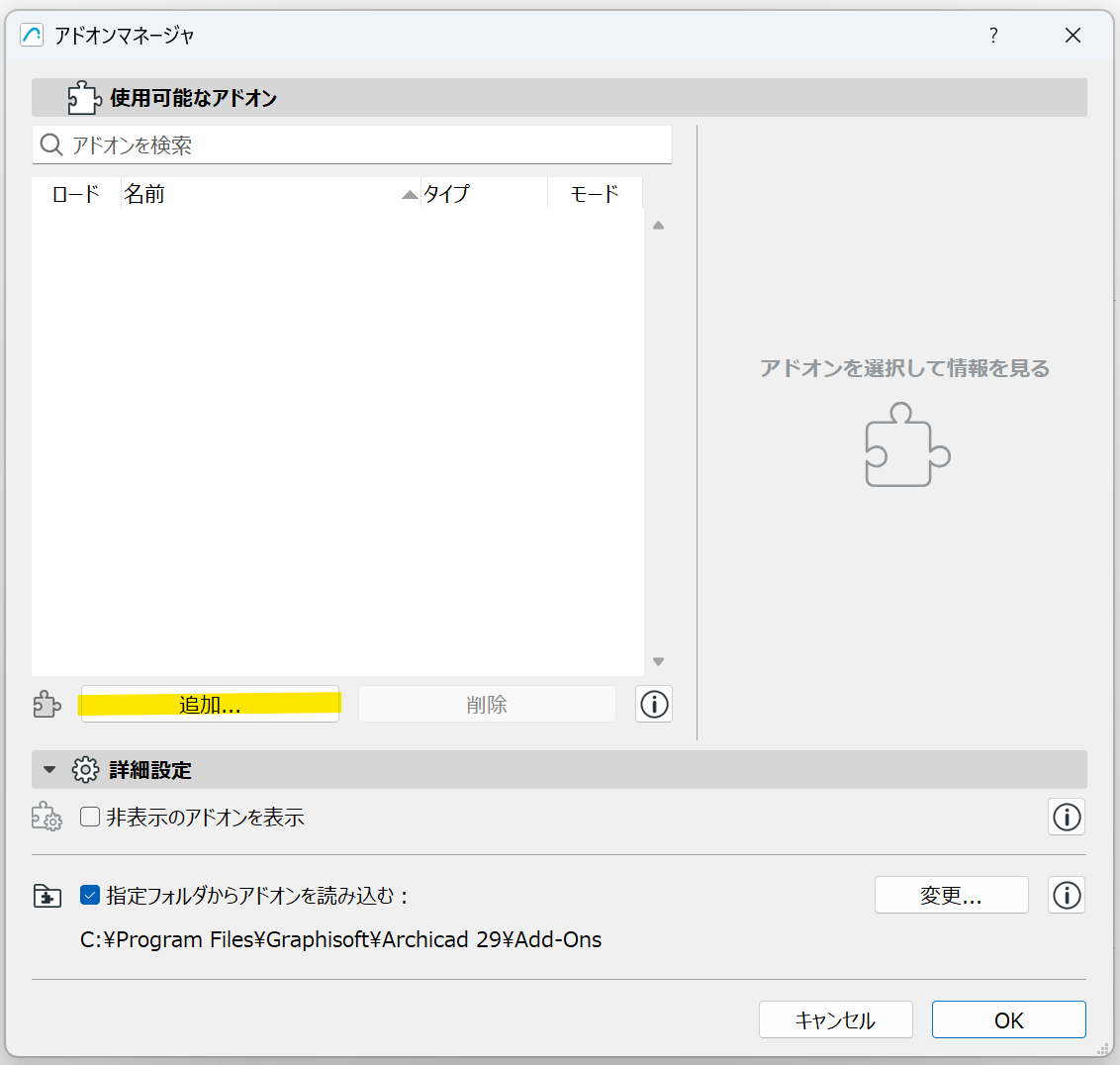This screenshot has width=1120, height=1065.
Task: Click info icon beside 非表示のアドオンを表示
Action: [x=1066, y=818]
